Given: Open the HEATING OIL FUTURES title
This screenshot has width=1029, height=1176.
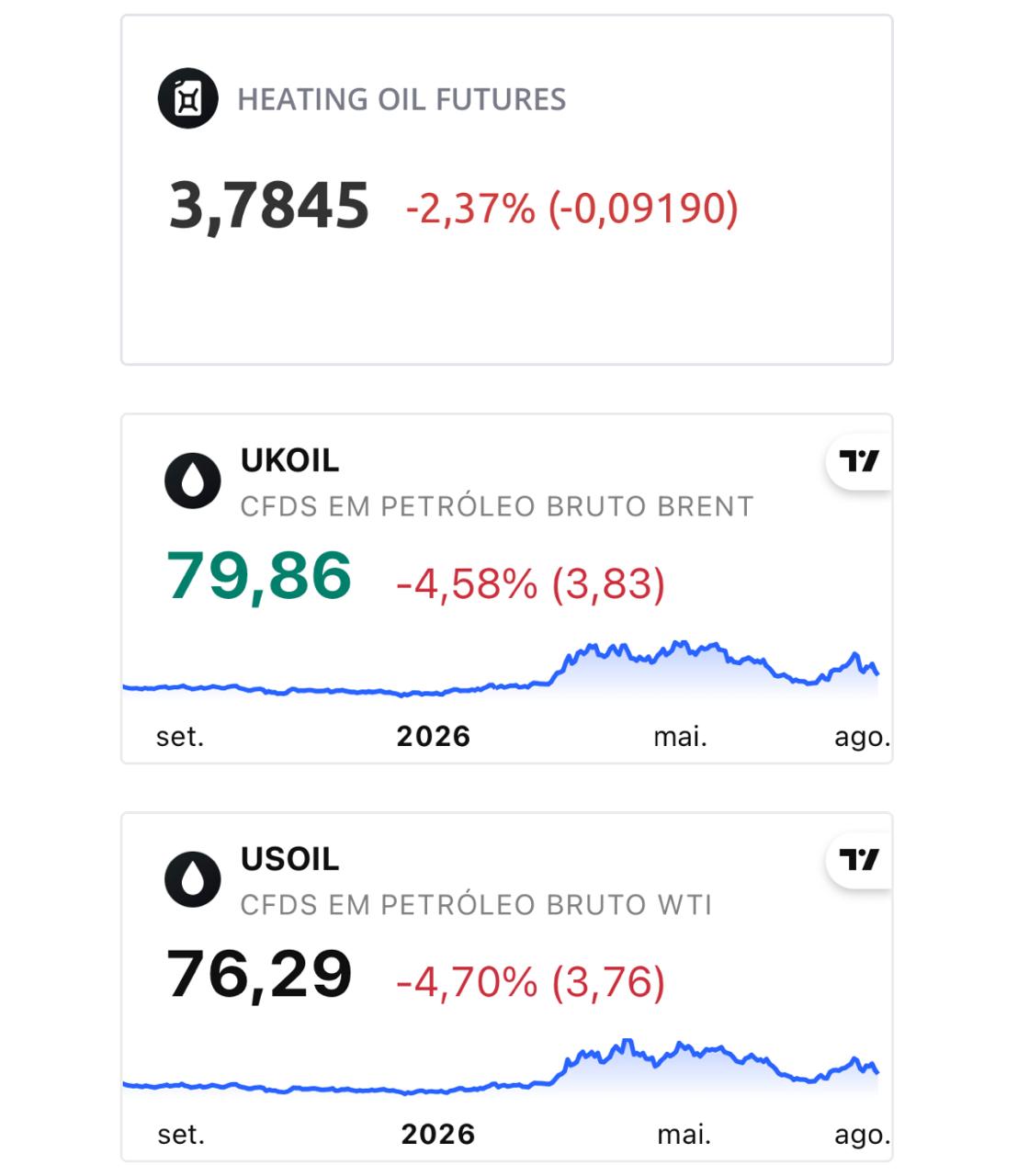Looking at the screenshot, I should [401, 99].
